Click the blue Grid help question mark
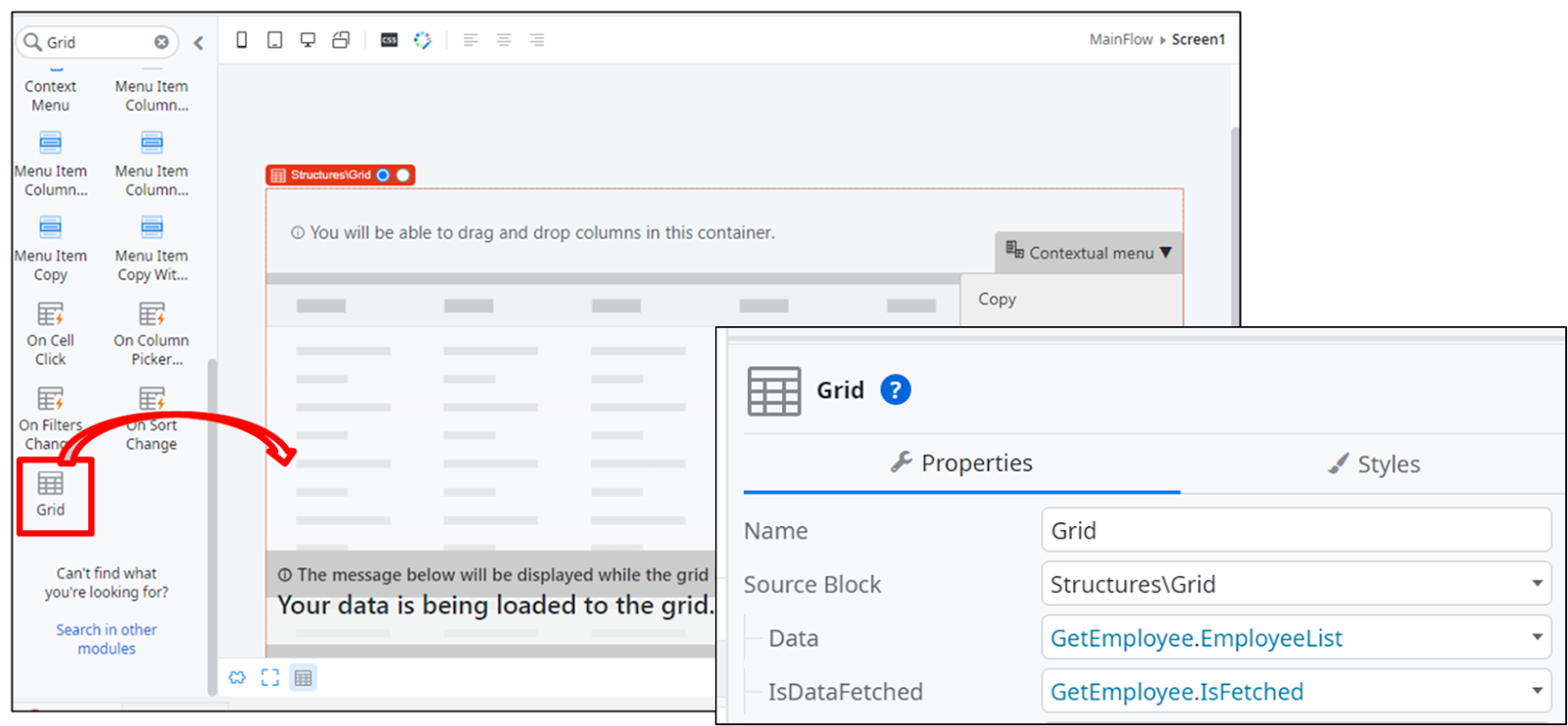 895,390
